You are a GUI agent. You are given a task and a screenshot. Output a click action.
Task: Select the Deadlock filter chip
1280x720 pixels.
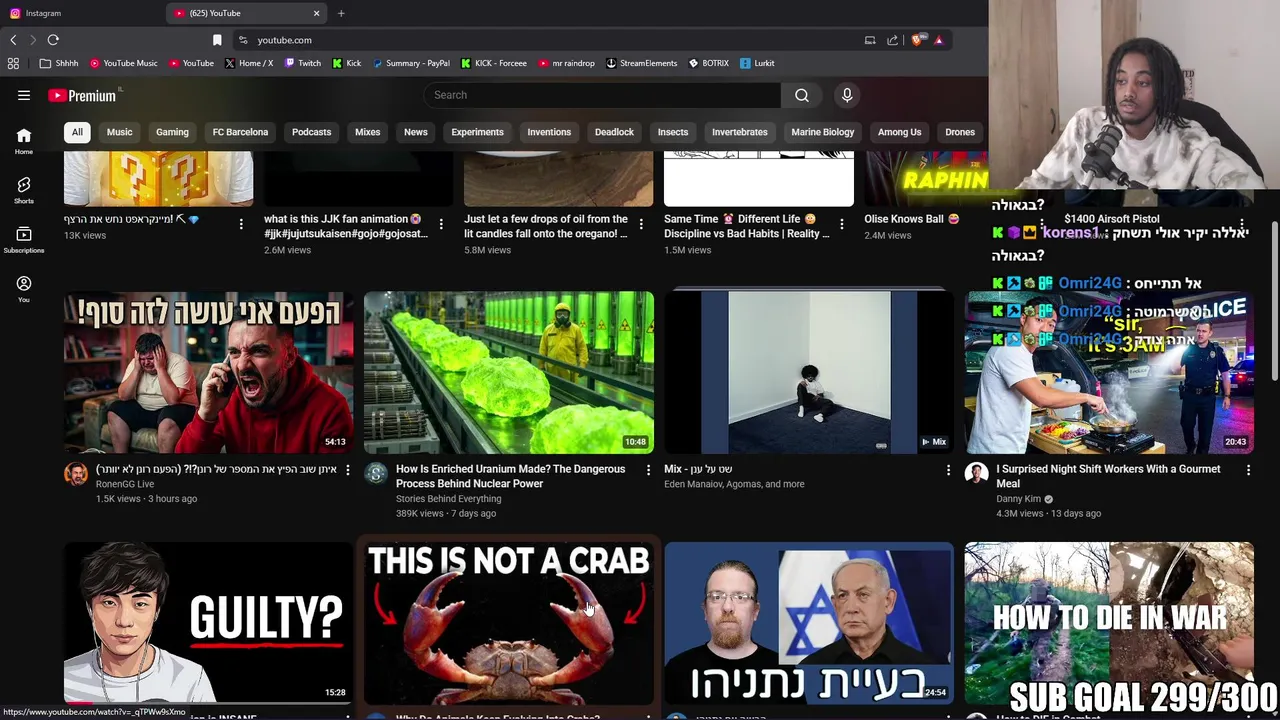pos(614,132)
